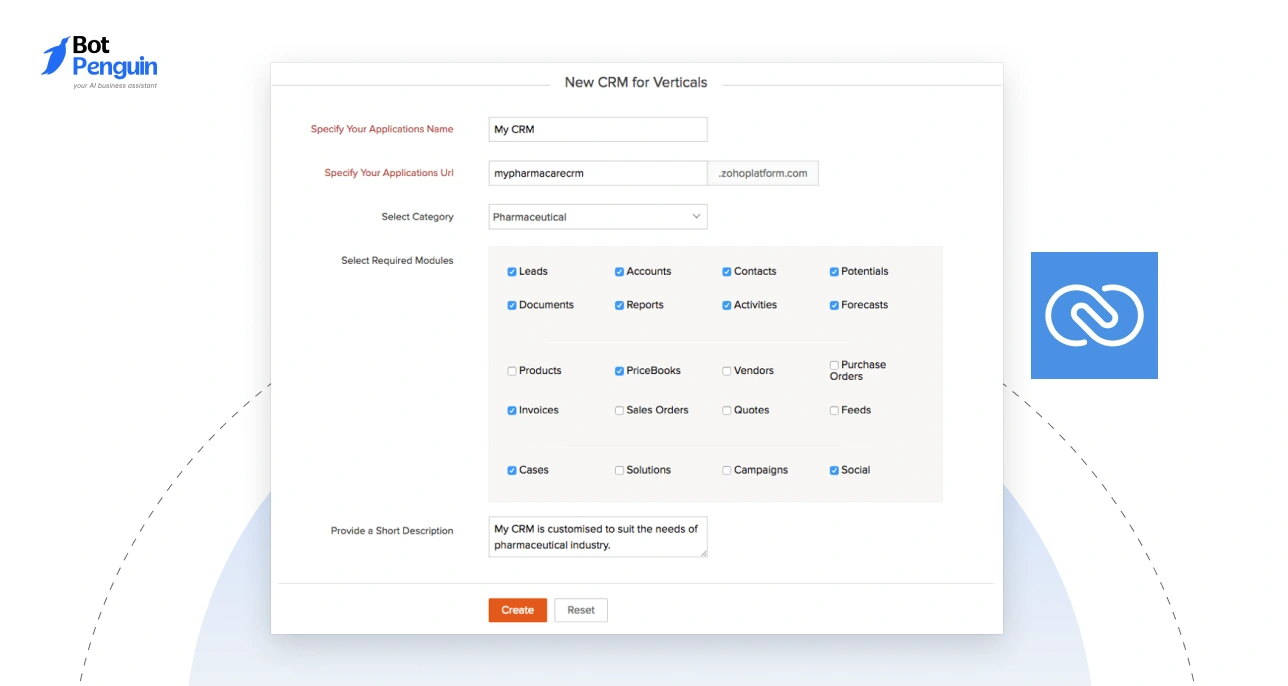1288x686 pixels.
Task: Enable the Vendors module checkbox
Action: (727, 371)
